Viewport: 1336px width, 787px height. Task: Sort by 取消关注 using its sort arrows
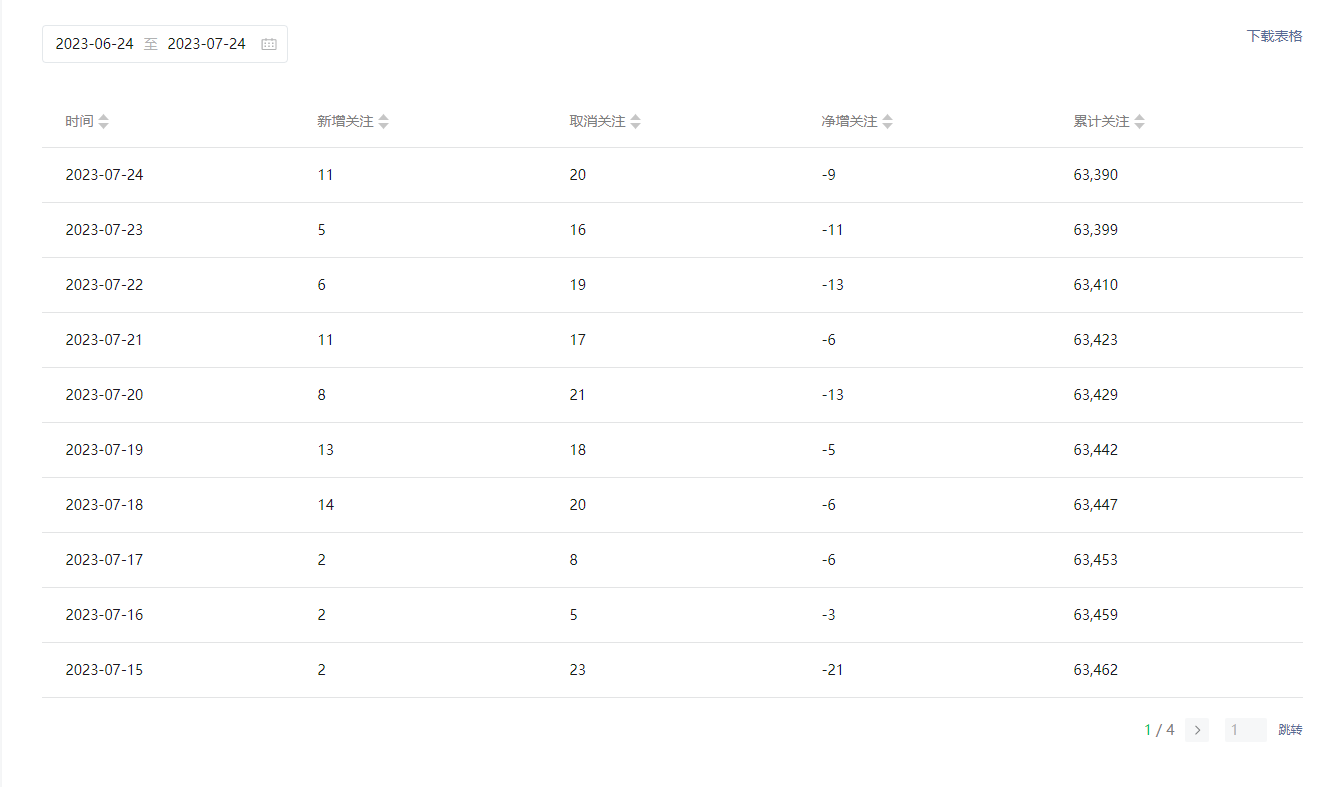(636, 121)
